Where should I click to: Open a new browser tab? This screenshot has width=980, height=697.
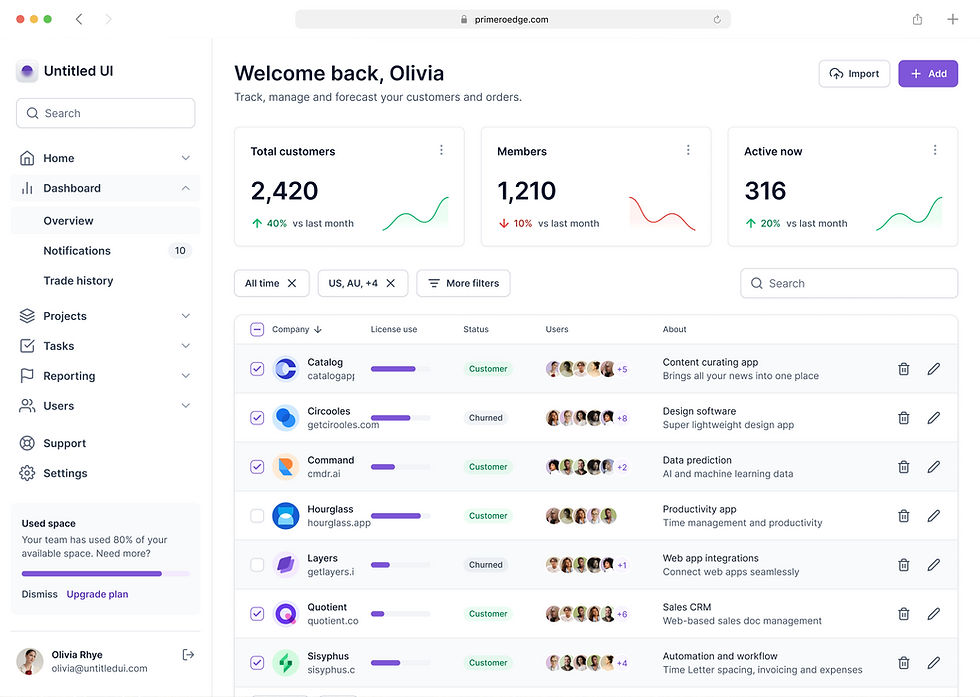(x=952, y=19)
